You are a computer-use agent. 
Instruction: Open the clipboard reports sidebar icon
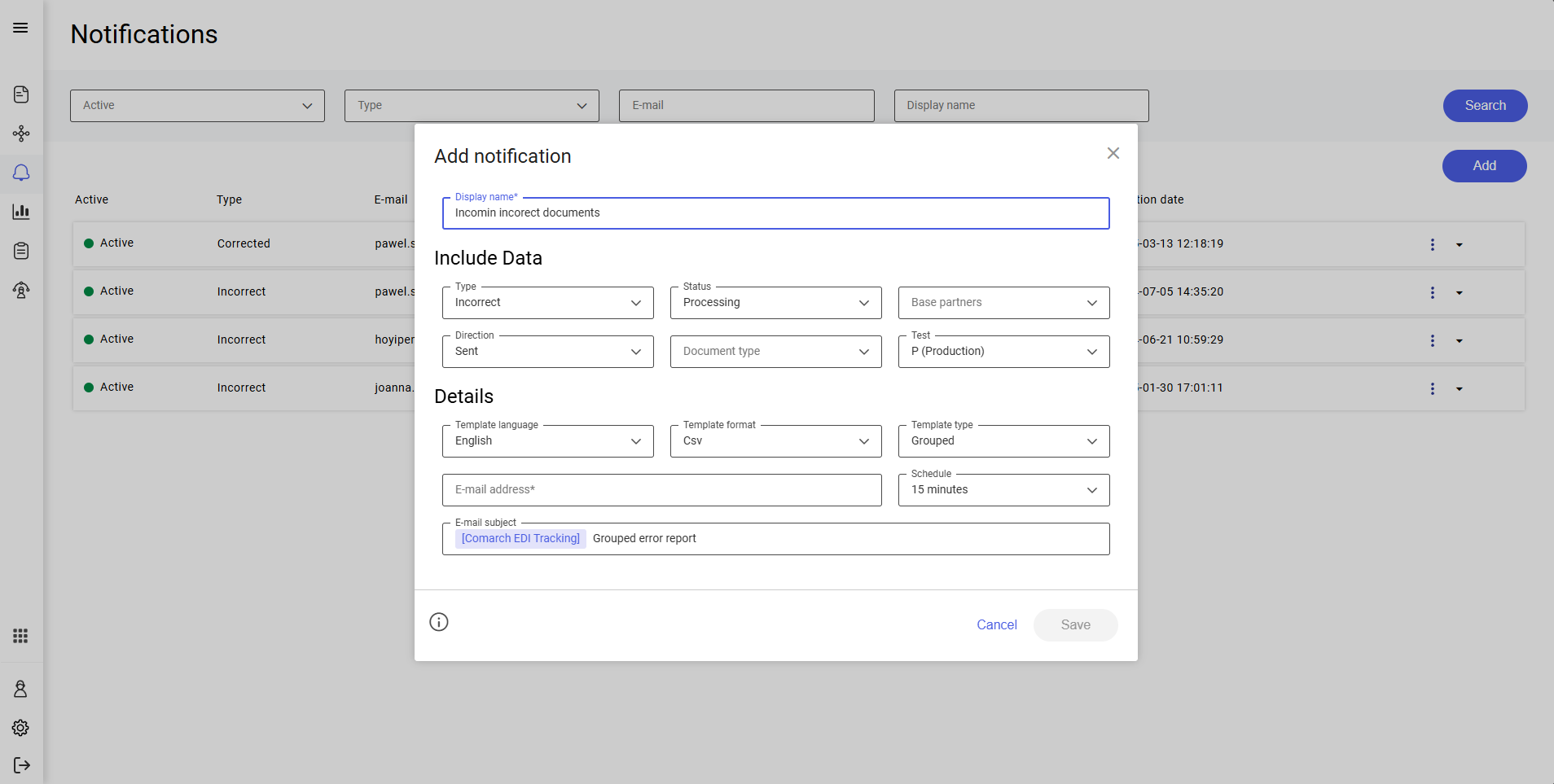point(21,251)
